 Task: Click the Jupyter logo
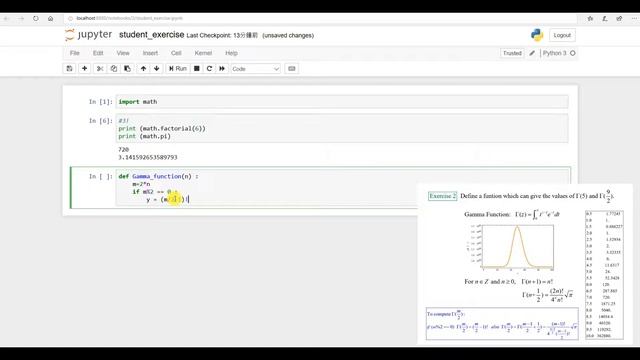89,35
